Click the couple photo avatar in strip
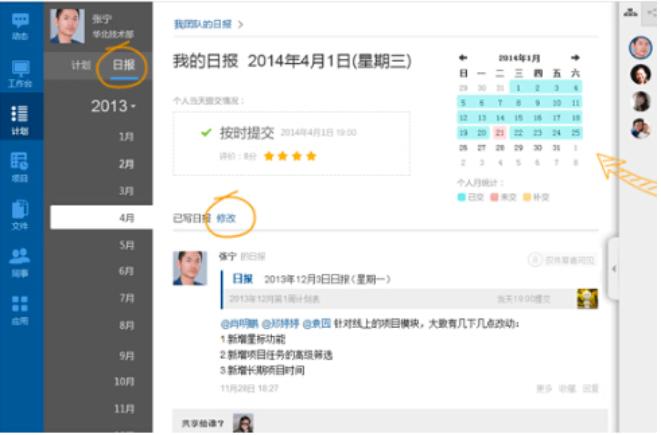Viewport: 661px width, 435px height. [x=640, y=128]
